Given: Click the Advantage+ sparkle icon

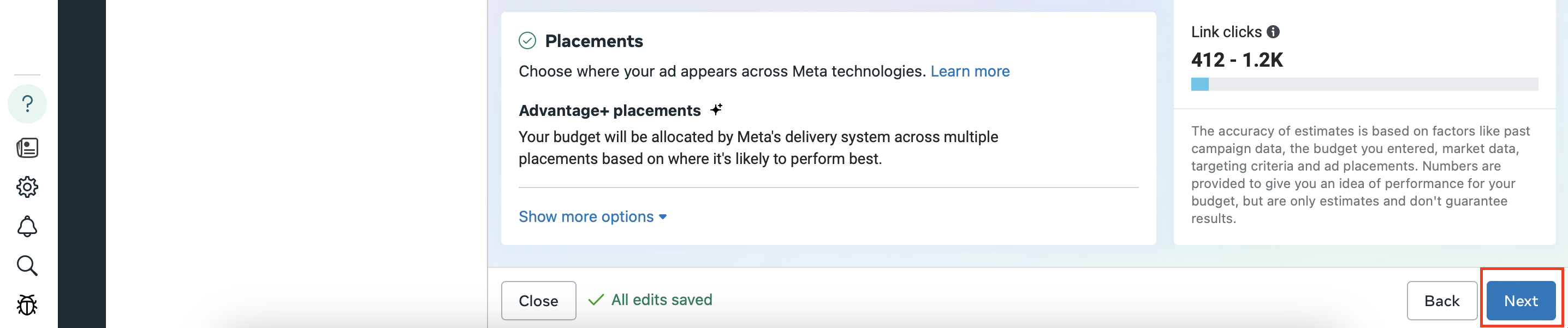Looking at the screenshot, I should (x=716, y=110).
